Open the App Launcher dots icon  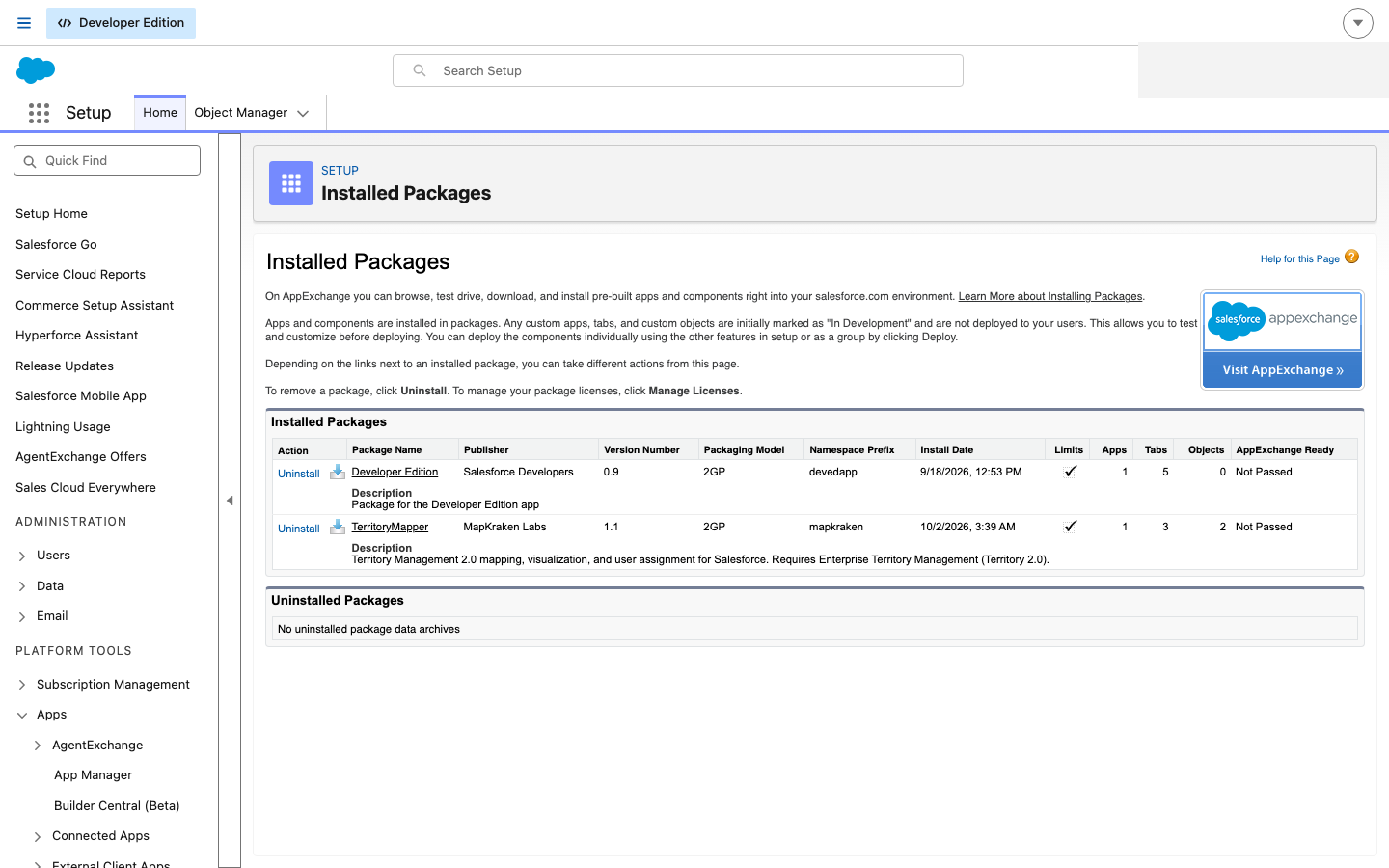coord(39,113)
